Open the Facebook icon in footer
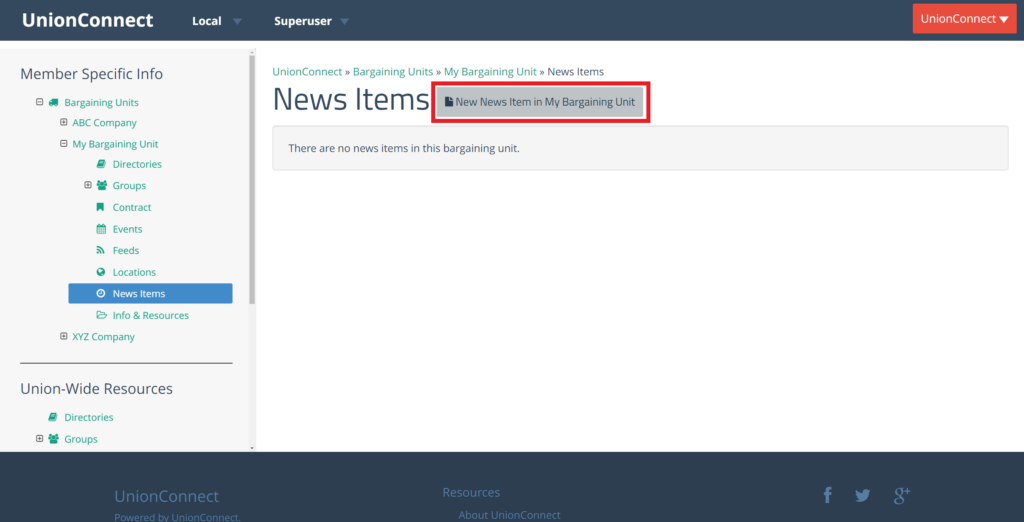The image size is (1024, 522). [x=827, y=495]
